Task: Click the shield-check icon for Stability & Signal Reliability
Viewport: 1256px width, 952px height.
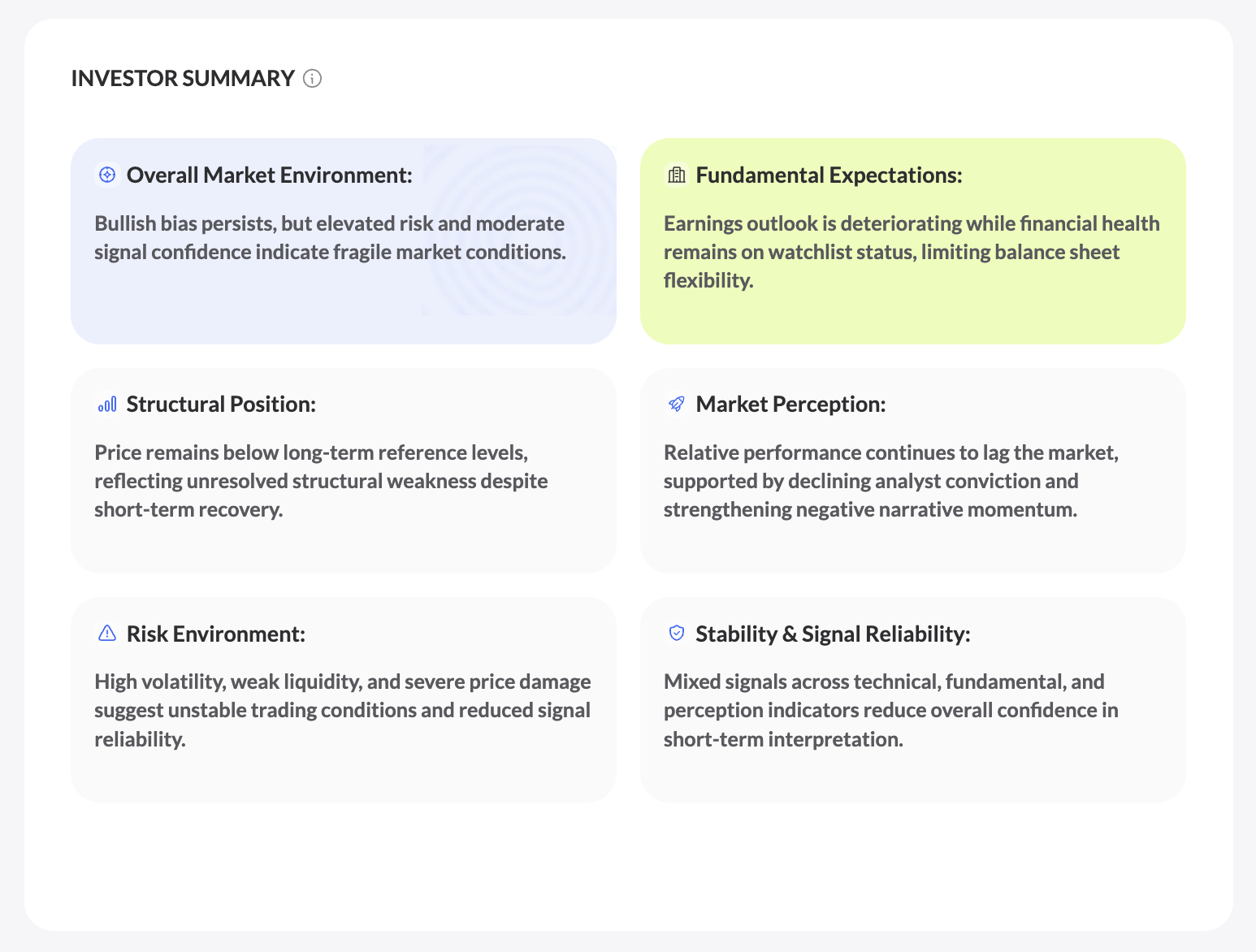Action: click(676, 633)
